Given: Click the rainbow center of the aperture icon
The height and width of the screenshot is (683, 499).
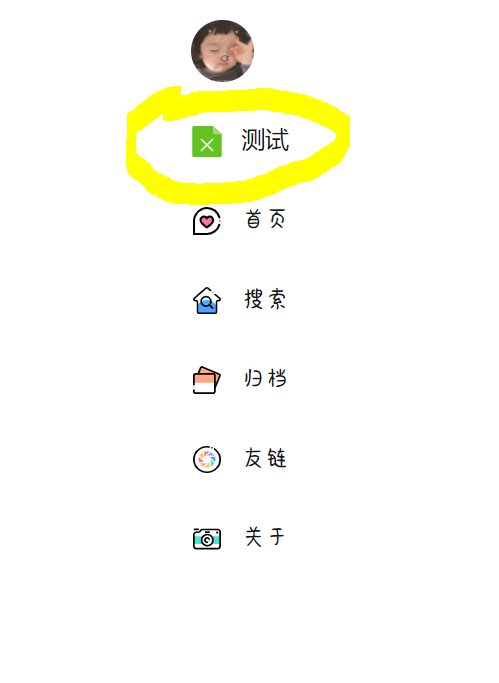Looking at the screenshot, I should (207, 460).
